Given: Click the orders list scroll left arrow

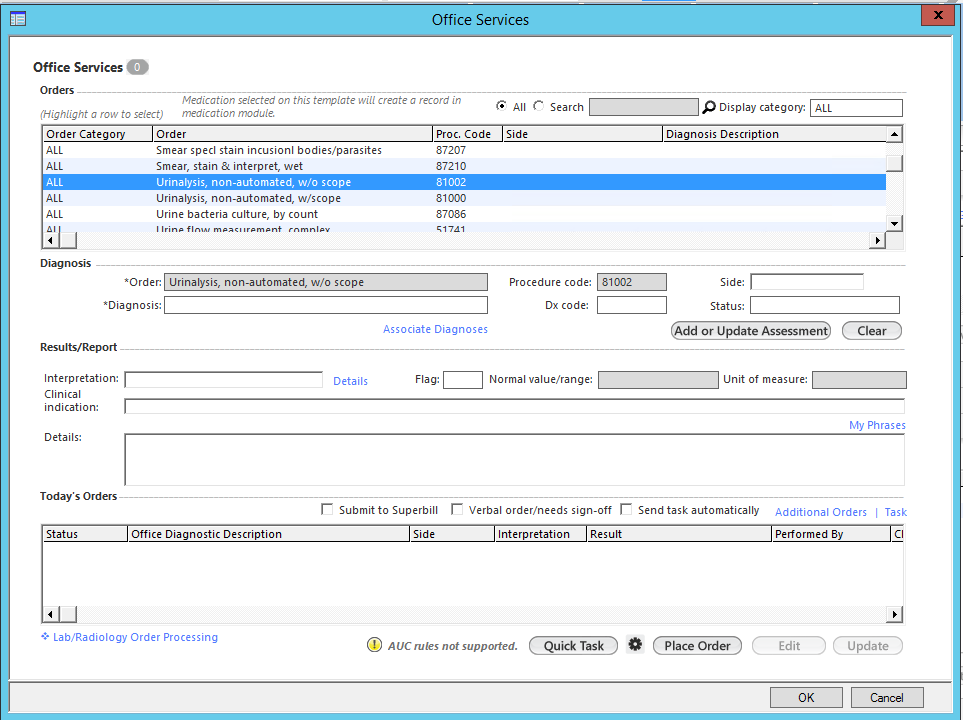Looking at the screenshot, I should pos(50,240).
